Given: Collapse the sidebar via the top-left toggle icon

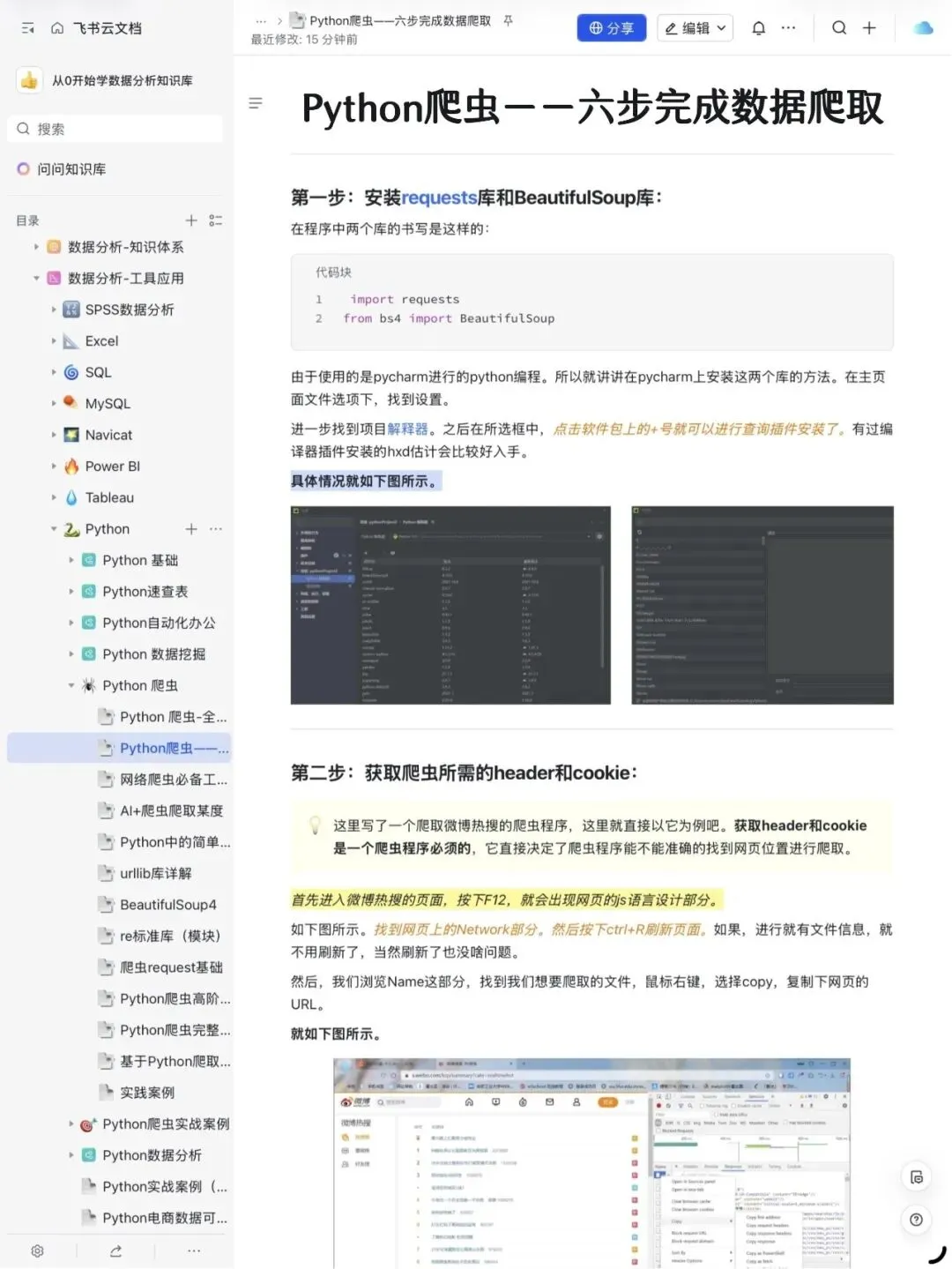Looking at the screenshot, I should pos(27,28).
